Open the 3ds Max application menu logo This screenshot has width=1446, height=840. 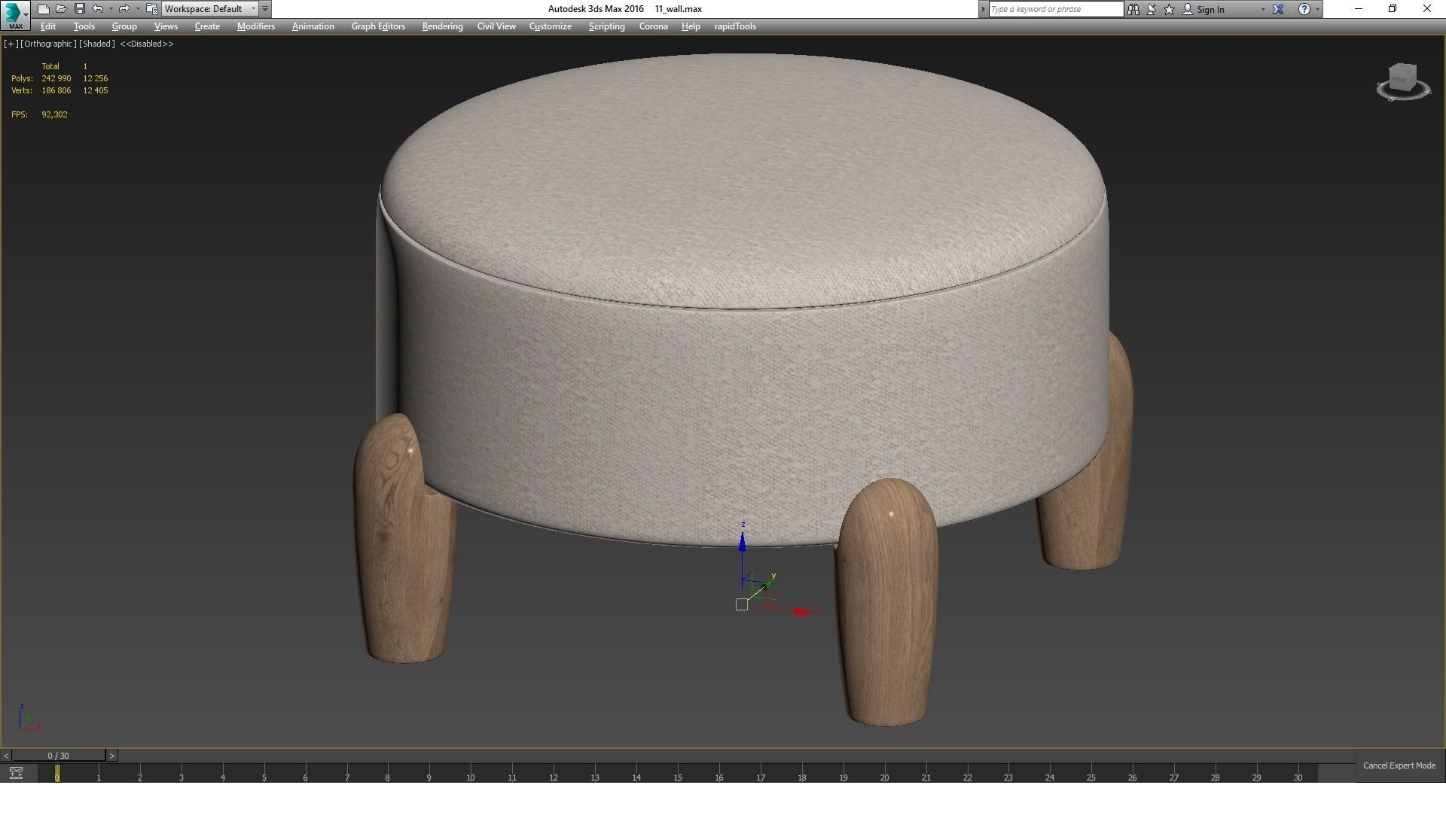(14, 14)
